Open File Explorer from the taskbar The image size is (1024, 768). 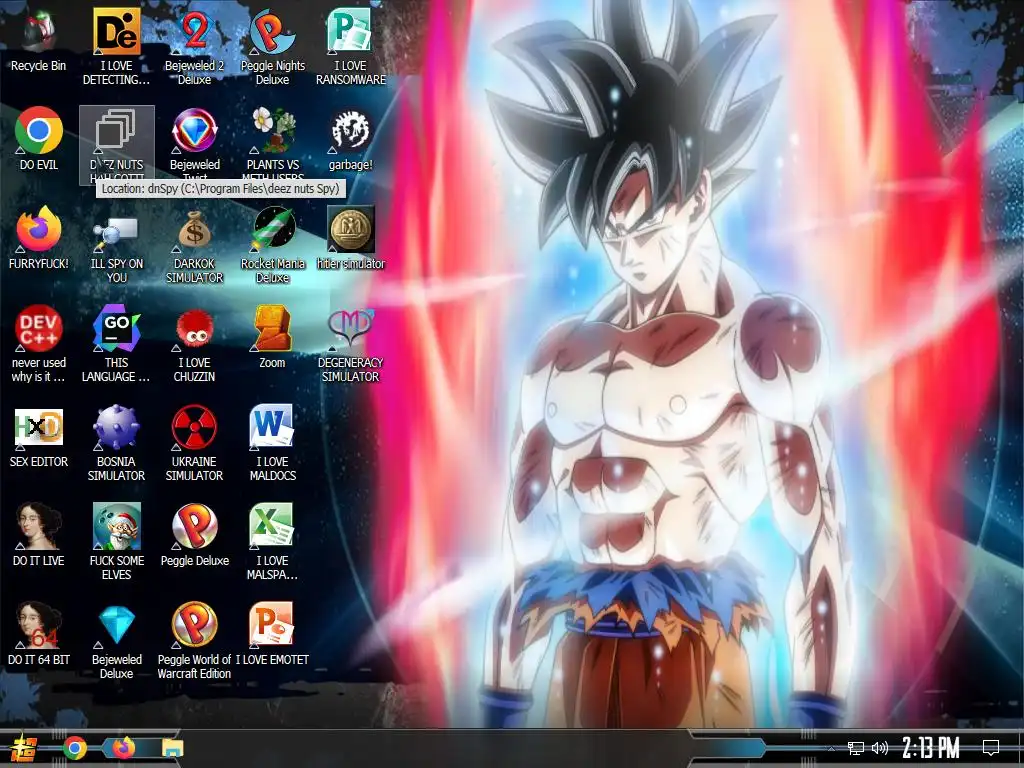172,748
